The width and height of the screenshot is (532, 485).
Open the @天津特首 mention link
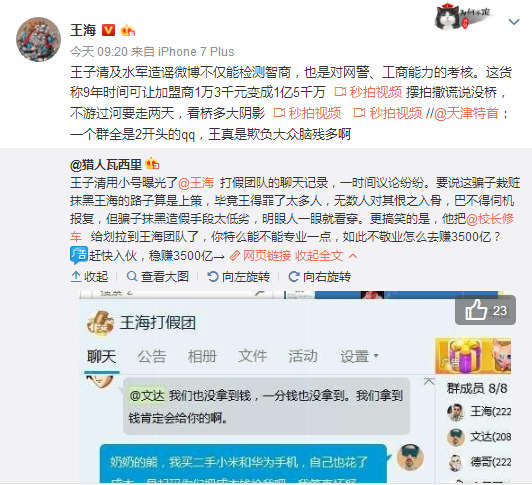(x=466, y=113)
